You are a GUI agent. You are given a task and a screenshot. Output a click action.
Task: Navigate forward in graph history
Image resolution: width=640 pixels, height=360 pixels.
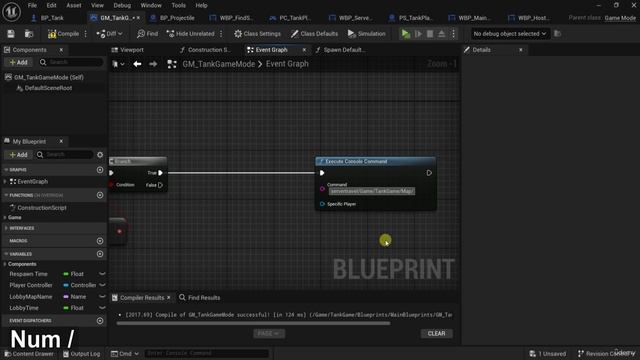(x=153, y=64)
